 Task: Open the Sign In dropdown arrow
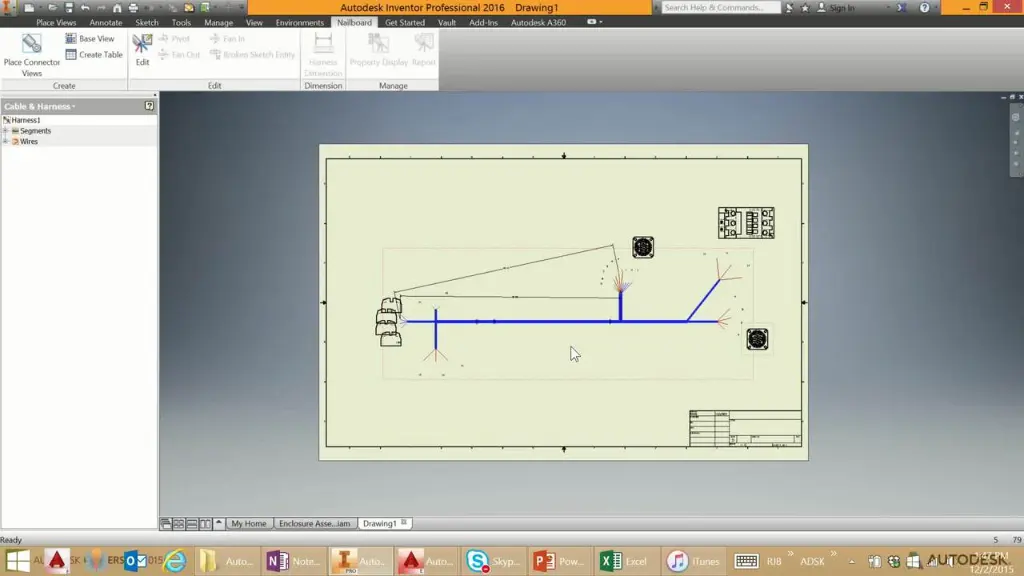click(x=888, y=8)
